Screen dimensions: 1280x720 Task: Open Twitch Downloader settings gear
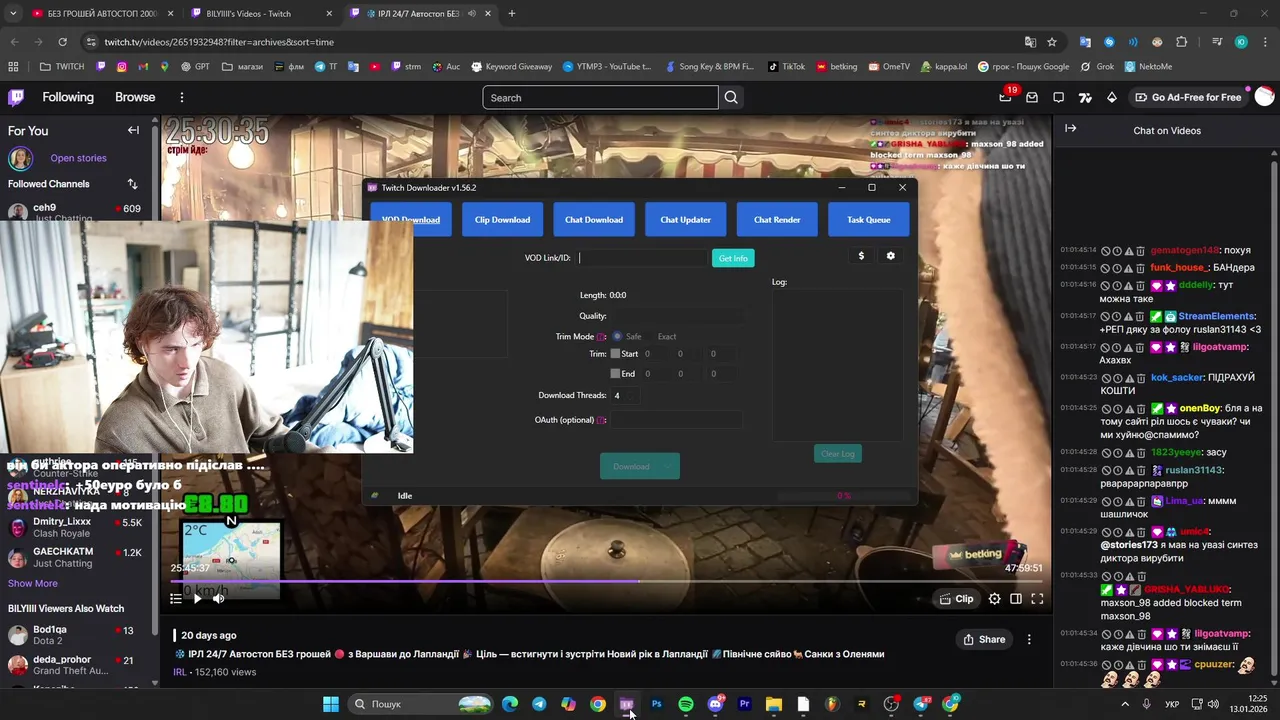pos(891,256)
